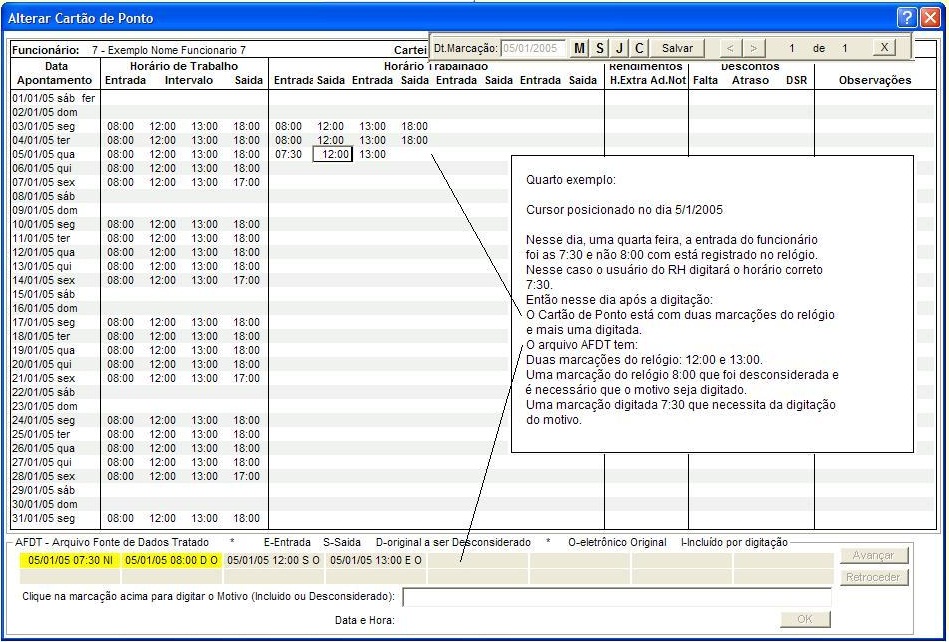Click the C button in marcação toolbar
The width and height of the screenshot is (949, 642).
(639, 48)
